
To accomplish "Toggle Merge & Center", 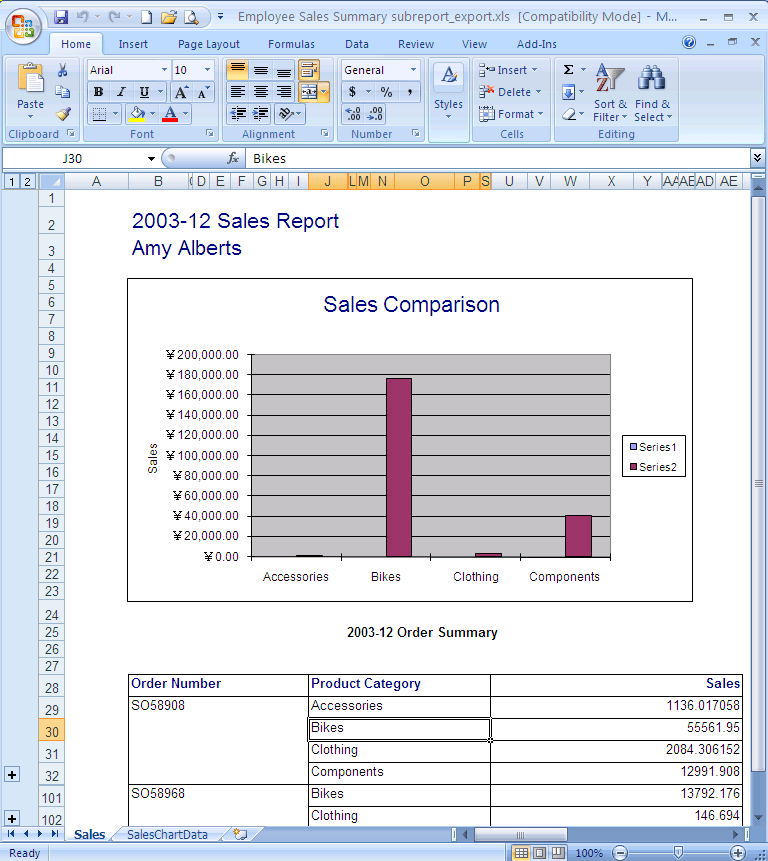I will (309, 92).
